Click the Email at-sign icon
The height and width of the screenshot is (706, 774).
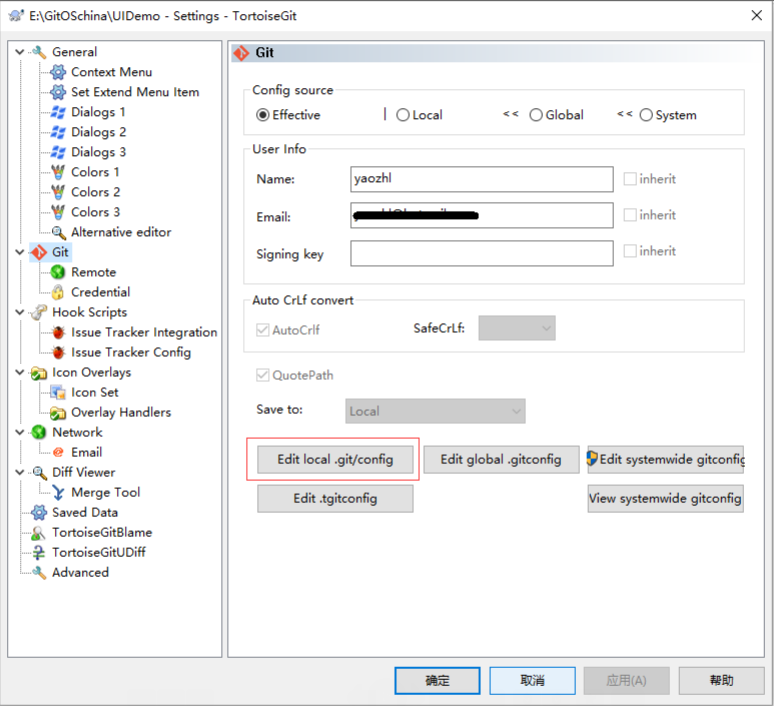tap(58, 452)
